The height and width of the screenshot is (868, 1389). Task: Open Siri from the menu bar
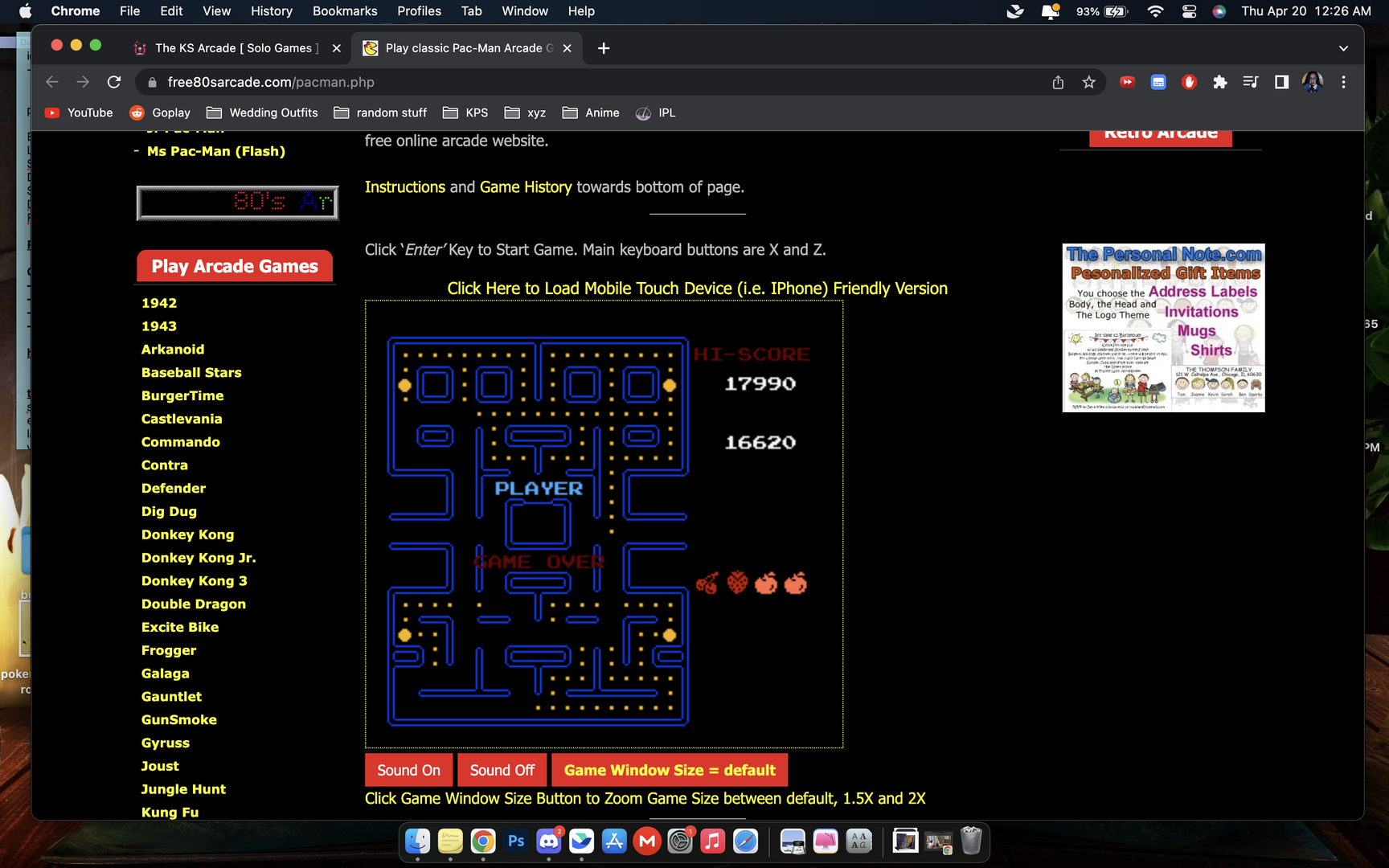pos(1219,11)
